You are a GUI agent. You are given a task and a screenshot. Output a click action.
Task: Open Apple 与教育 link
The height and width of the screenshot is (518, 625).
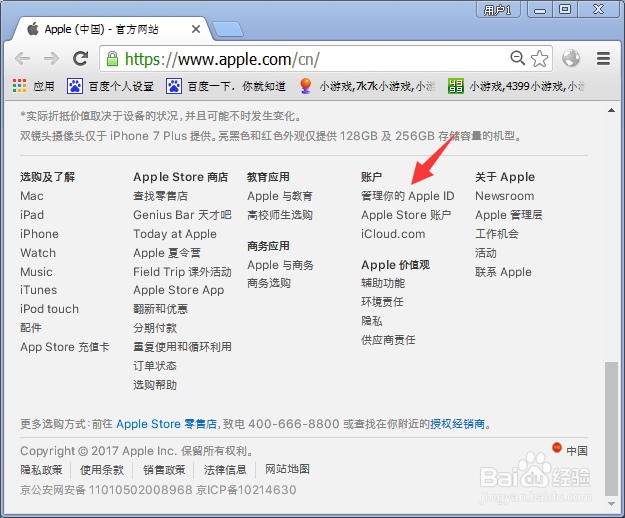point(280,196)
